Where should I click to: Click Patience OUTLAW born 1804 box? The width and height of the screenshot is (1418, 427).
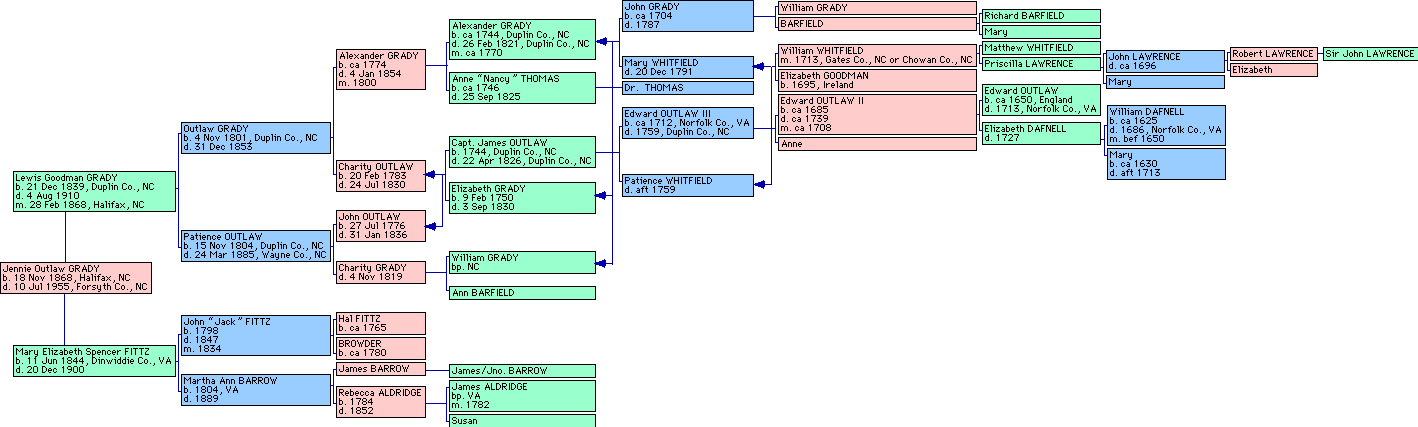pyautogui.click(x=255, y=246)
